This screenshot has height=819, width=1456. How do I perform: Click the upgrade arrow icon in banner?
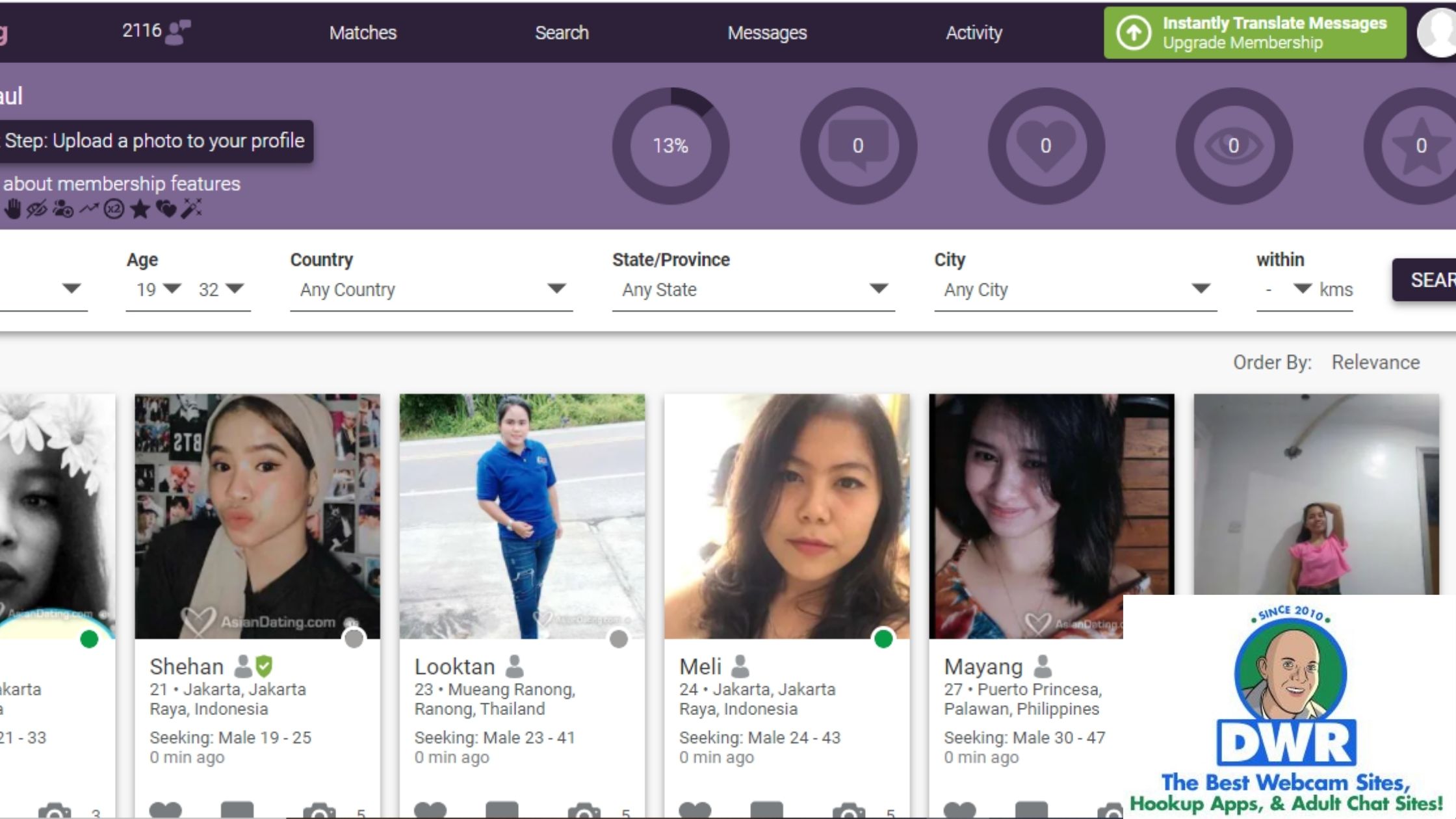click(1134, 32)
